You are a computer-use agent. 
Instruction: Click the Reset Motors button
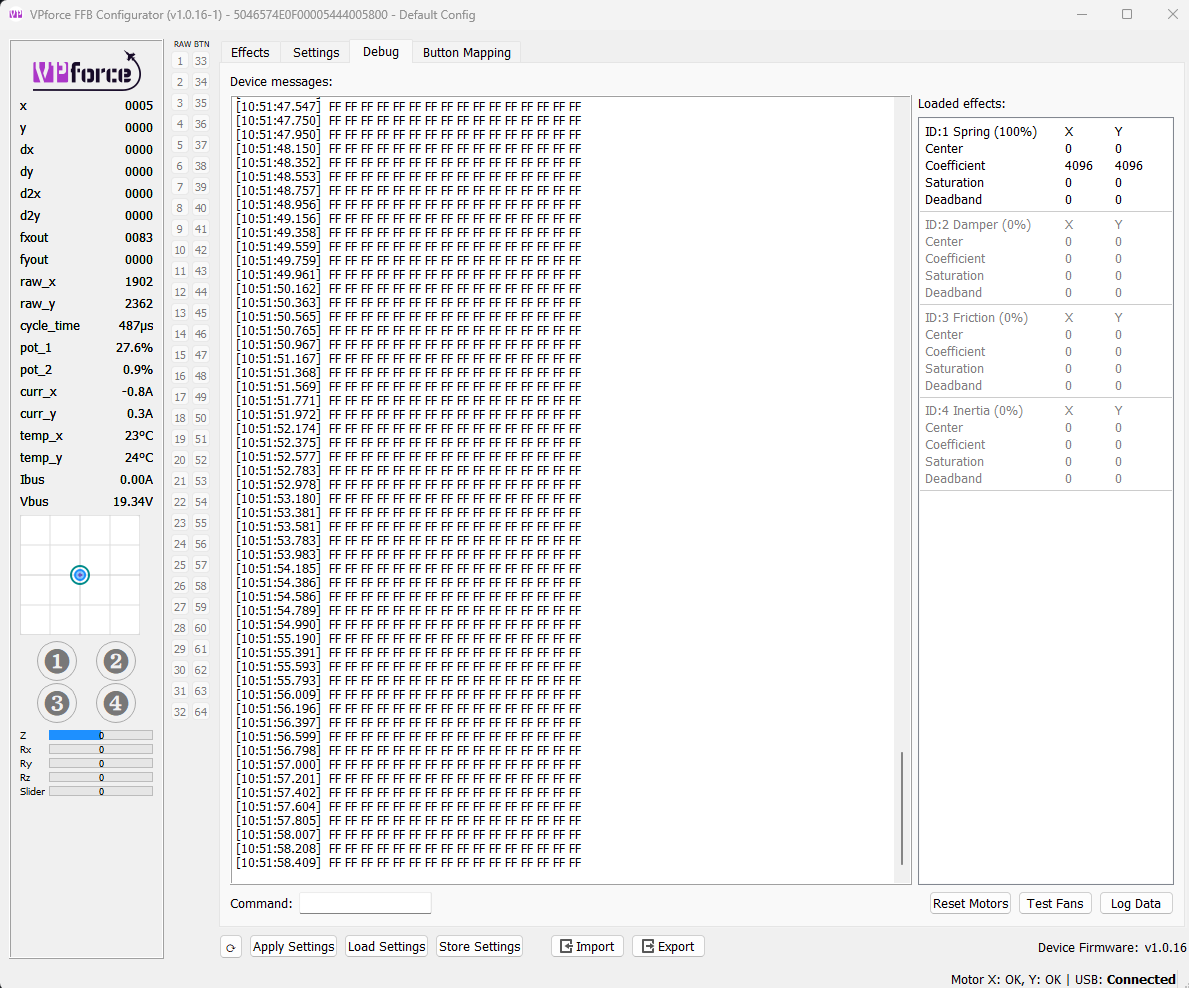(970, 903)
